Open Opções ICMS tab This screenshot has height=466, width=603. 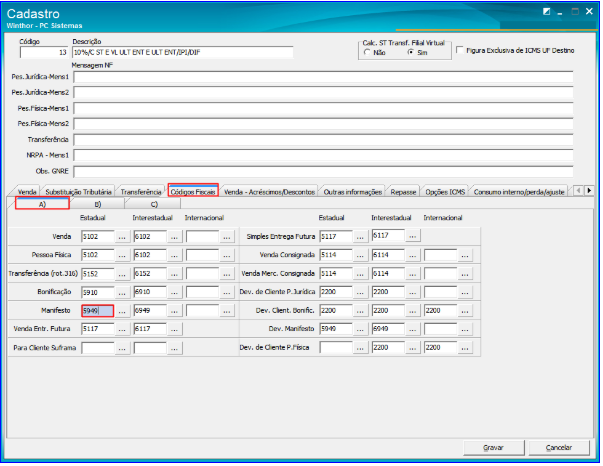tap(445, 192)
